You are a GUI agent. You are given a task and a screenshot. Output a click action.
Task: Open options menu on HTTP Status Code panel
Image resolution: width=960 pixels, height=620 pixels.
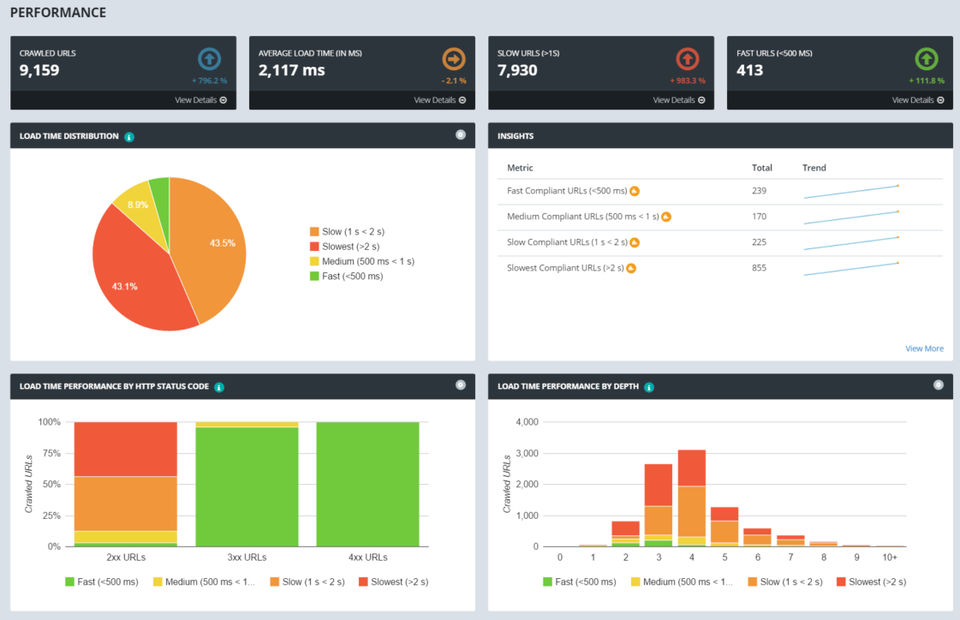click(460, 385)
